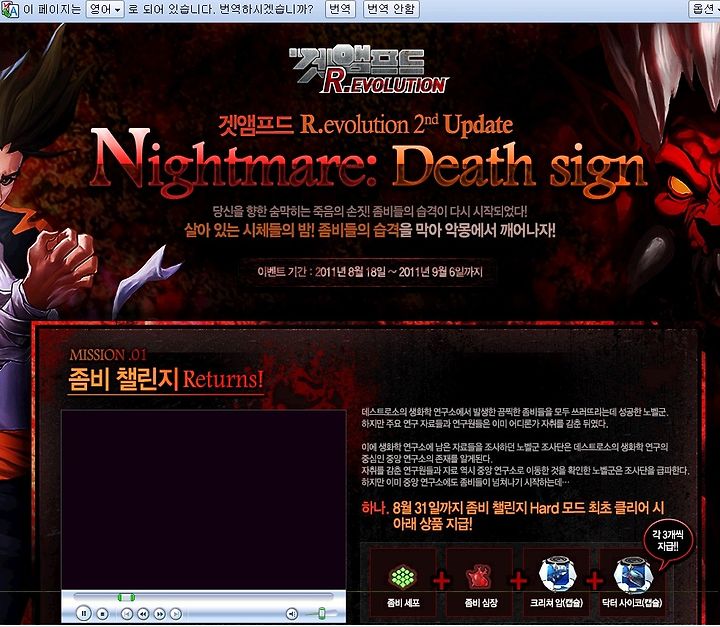The width and height of the screenshot is (720, 627).
Task: Click the video seek bar handle
Action: (x=126, y=597)
